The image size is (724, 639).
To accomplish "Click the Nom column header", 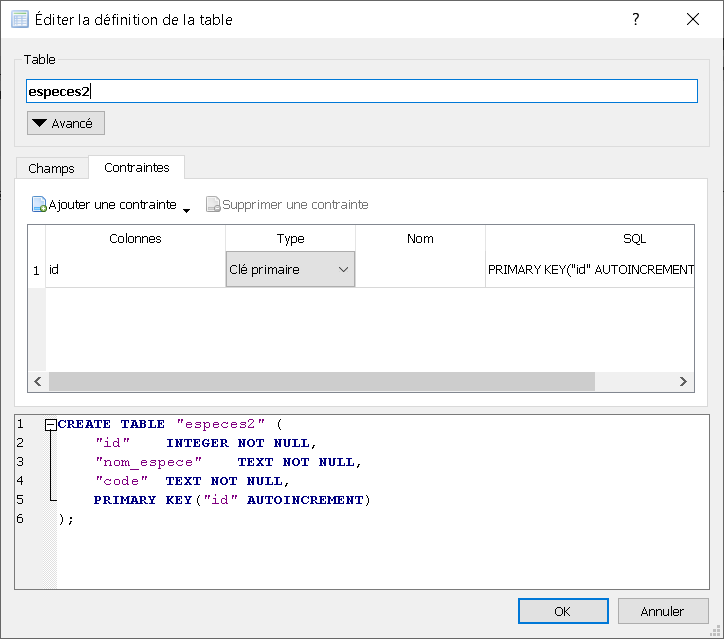I will [420, 239].
